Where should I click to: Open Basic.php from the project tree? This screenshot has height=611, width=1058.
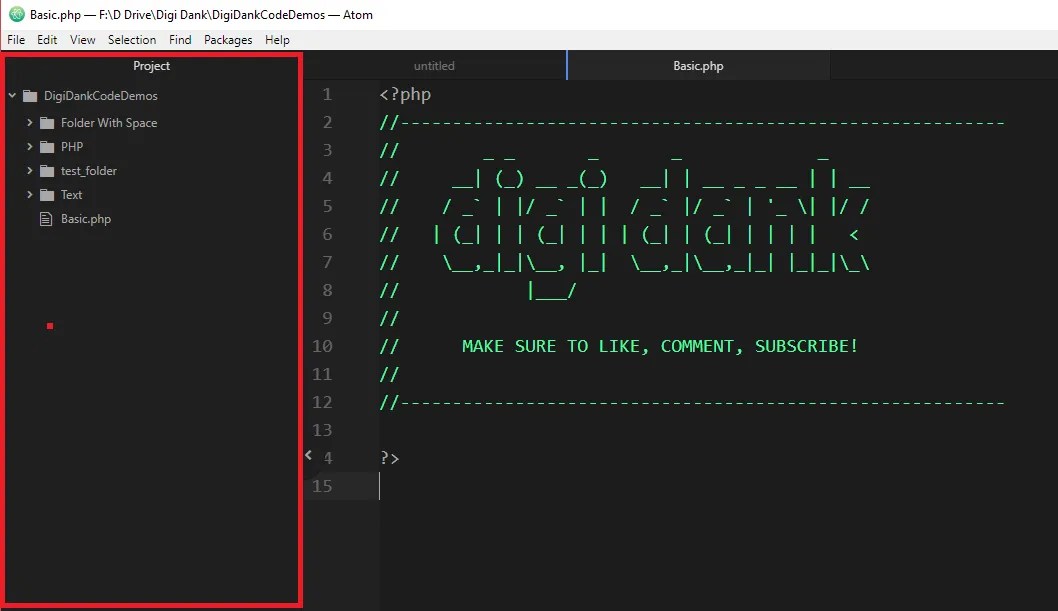click(x=86, y=219)
